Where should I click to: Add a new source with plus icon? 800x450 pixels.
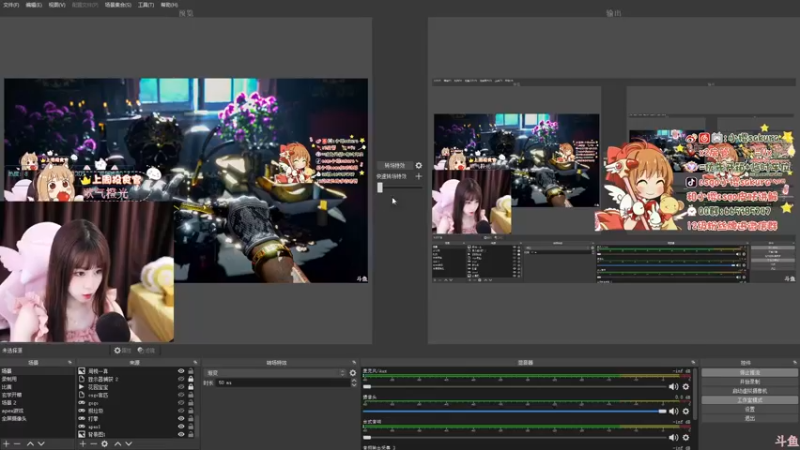pos(83,444)
